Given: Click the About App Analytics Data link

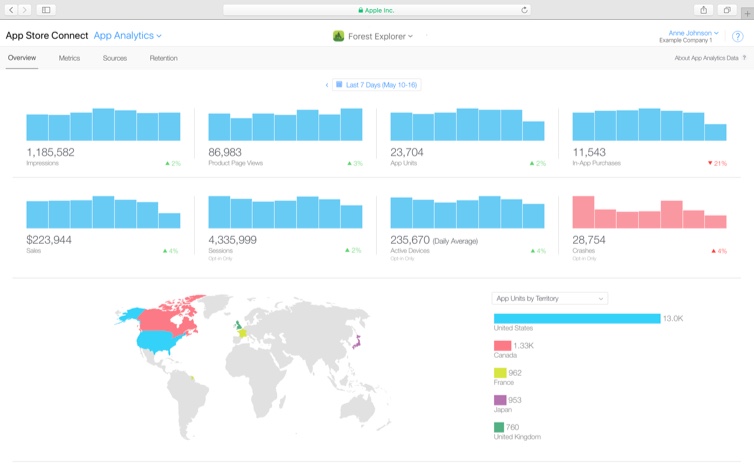Looking at the screenshot, I should point(708,58).
